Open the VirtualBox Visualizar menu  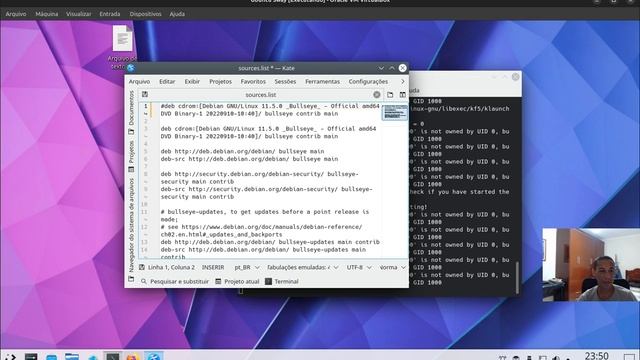pyautogui.click(x=79, y=14)
